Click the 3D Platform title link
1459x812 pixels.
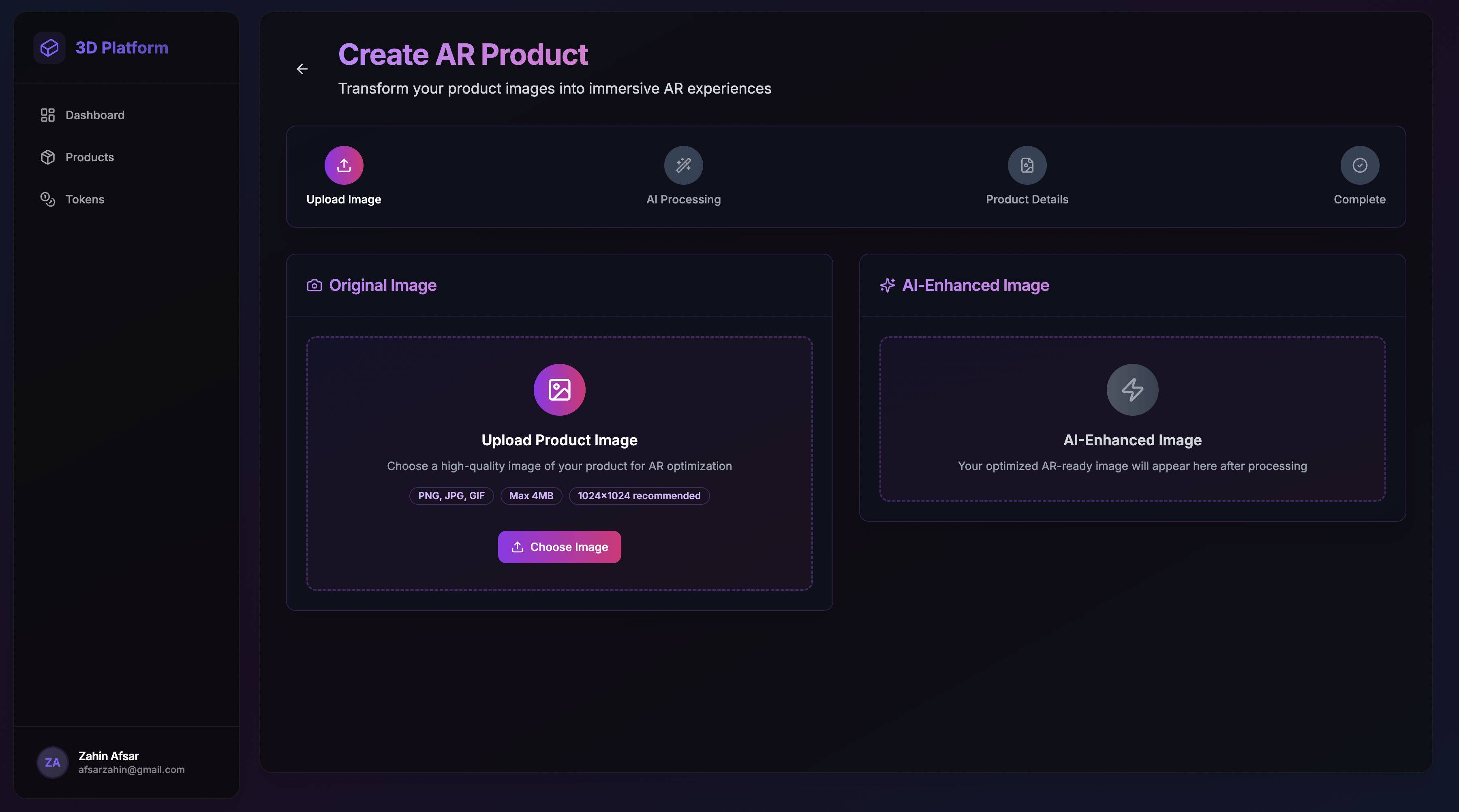122,47
